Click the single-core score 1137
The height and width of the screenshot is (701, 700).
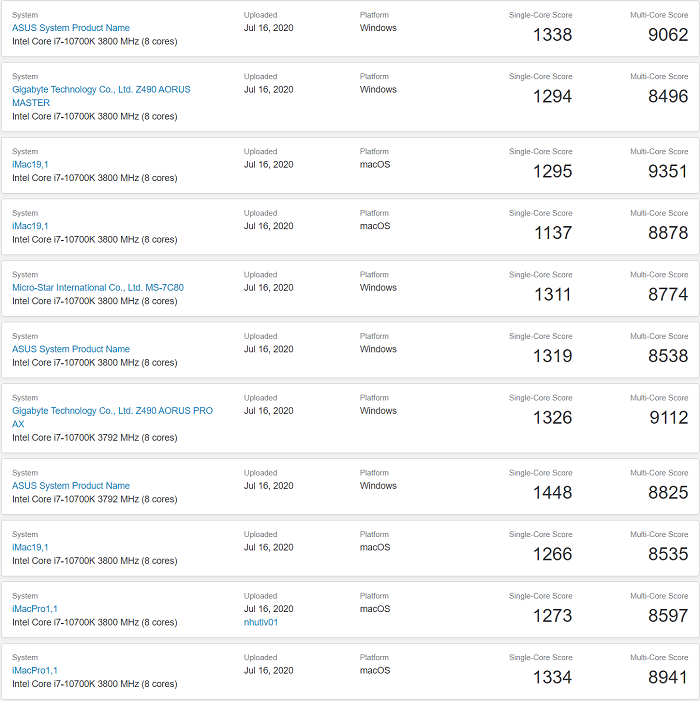tap(553, 233)
